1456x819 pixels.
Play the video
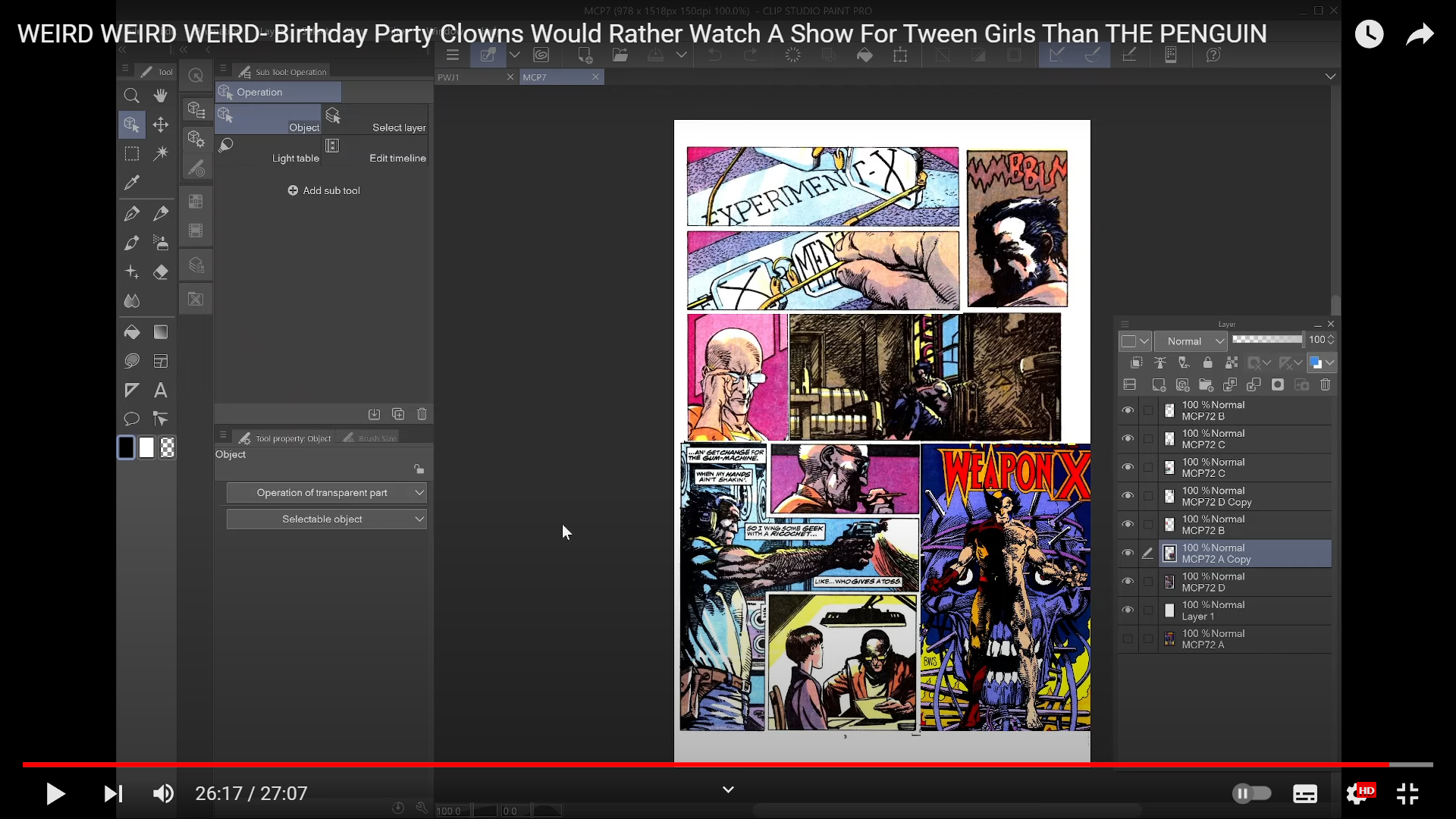point(55,793)
